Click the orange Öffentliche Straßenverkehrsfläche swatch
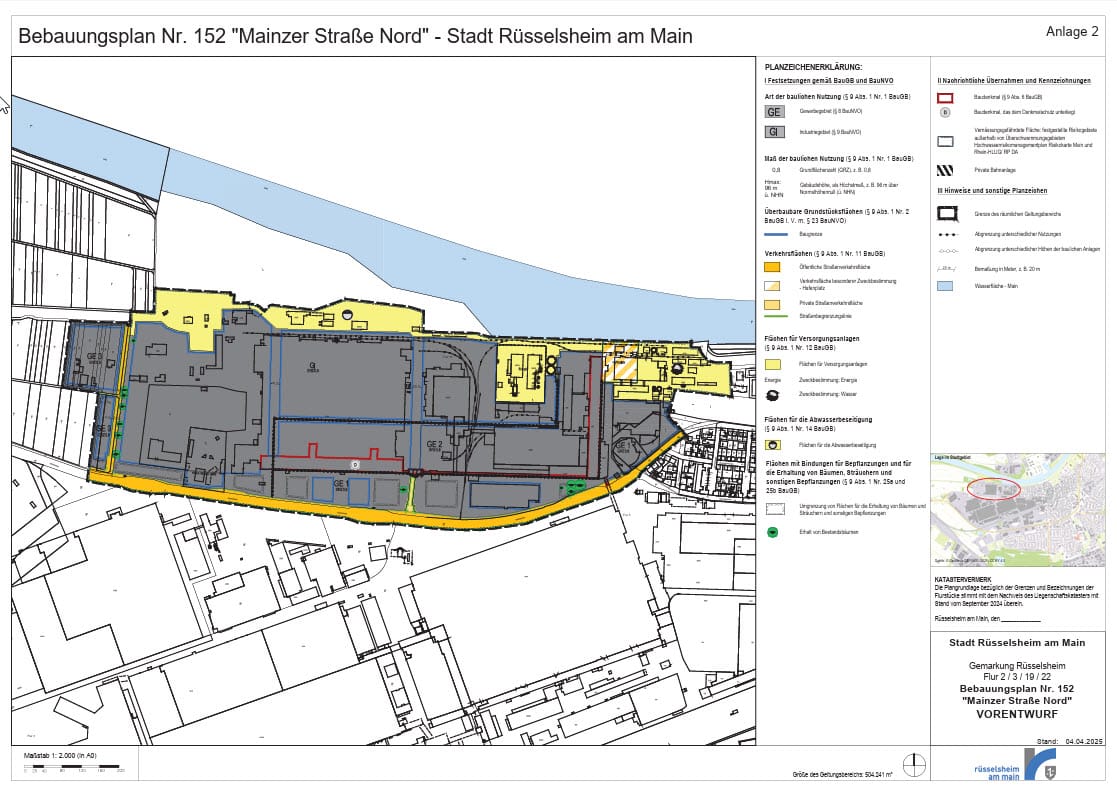This screenshot has height=790, width=1117. click(773, 267)
